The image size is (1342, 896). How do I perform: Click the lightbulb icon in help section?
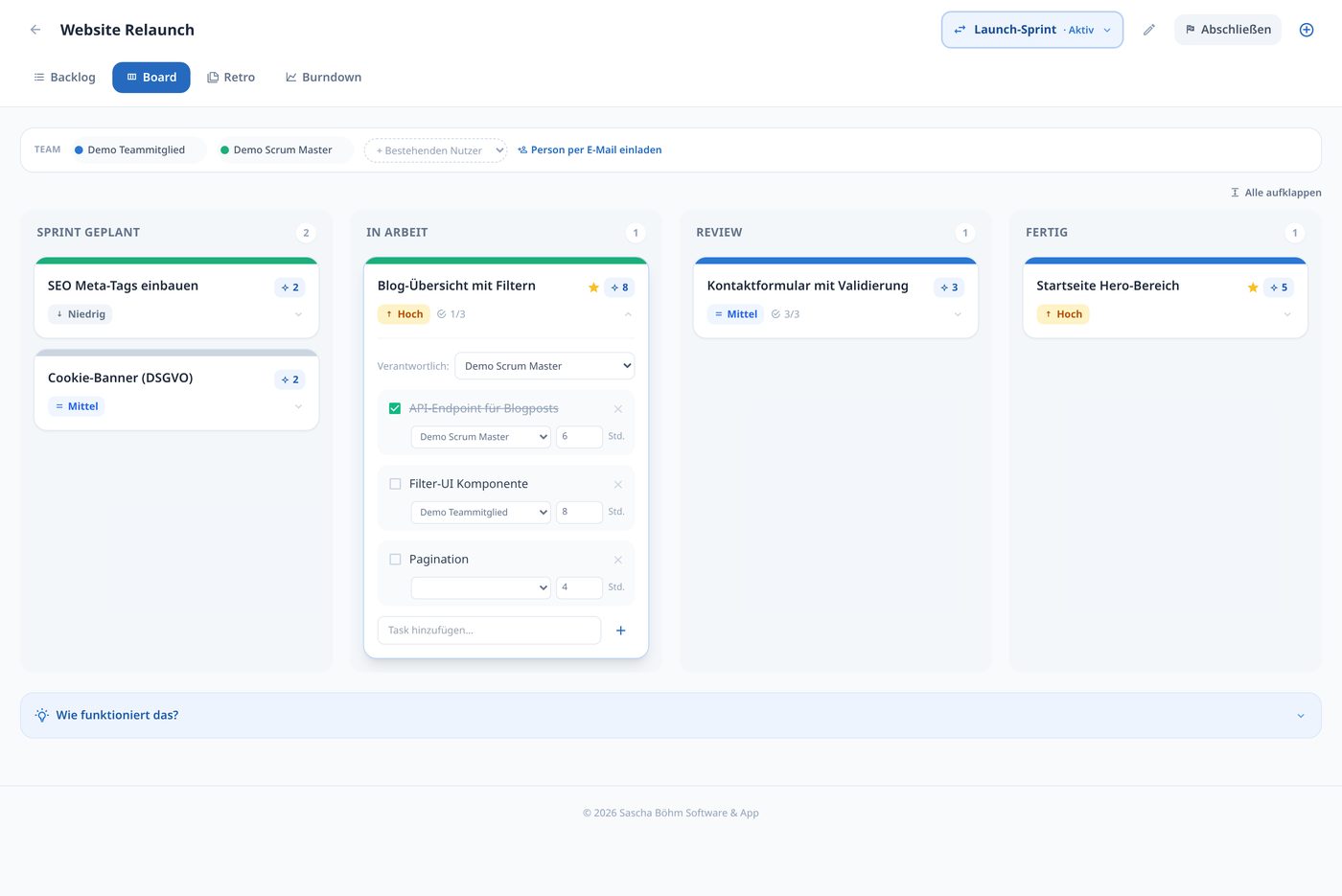42,715
